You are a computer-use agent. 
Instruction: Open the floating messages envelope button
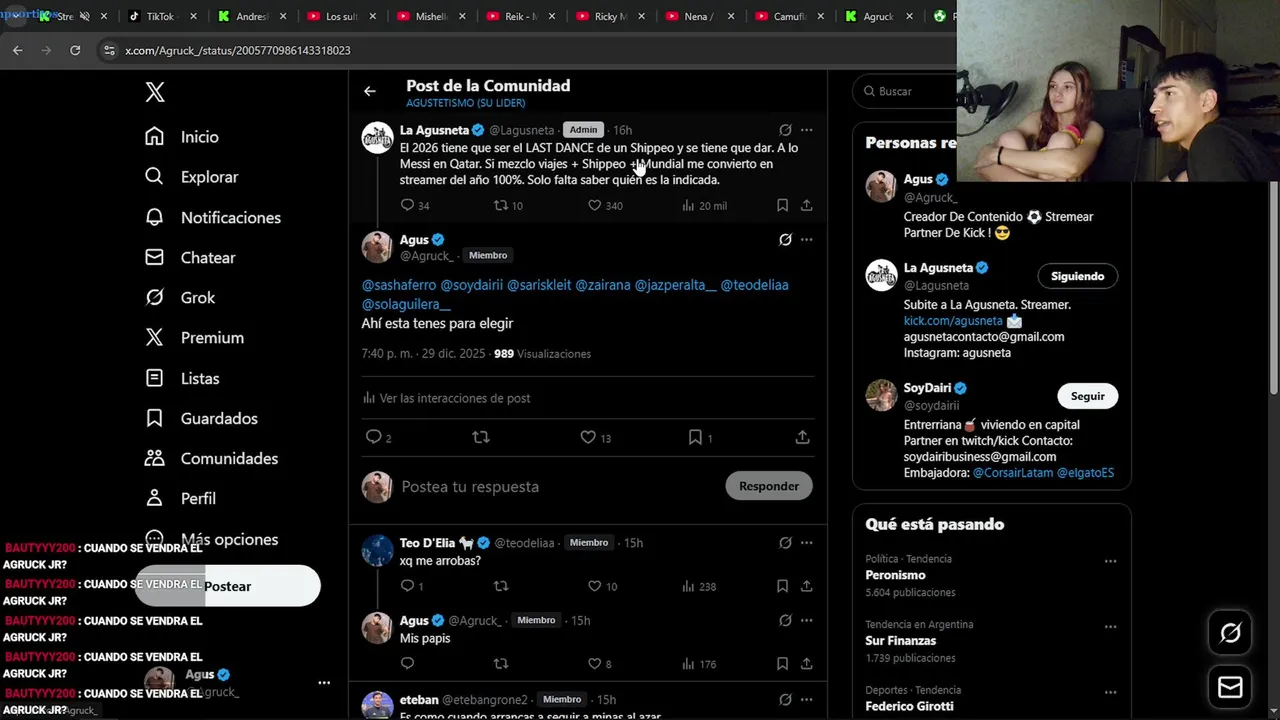coord(1230,688)
